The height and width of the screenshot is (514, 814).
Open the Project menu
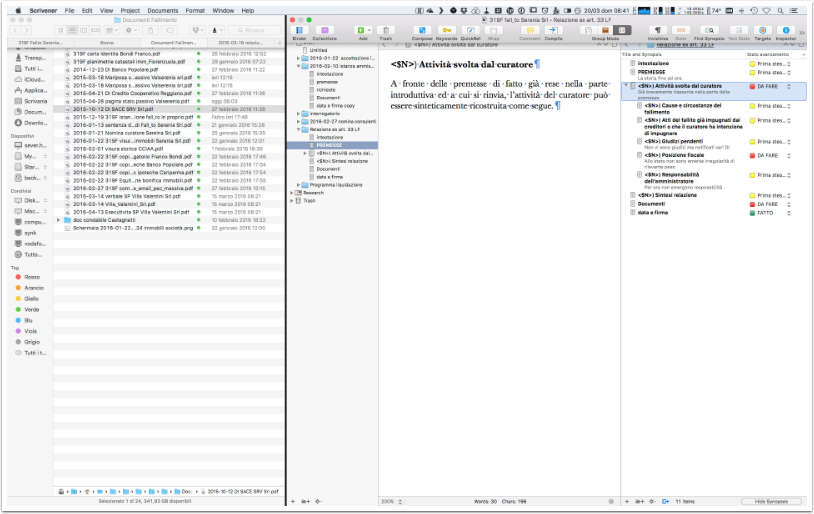click(x=130, y=10)
